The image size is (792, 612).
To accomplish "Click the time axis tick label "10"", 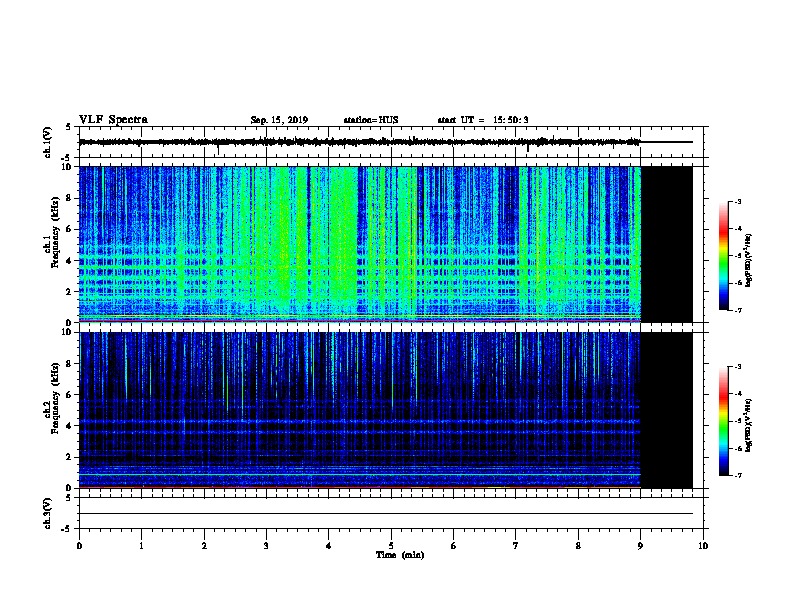I will click(x=703, y=546).
